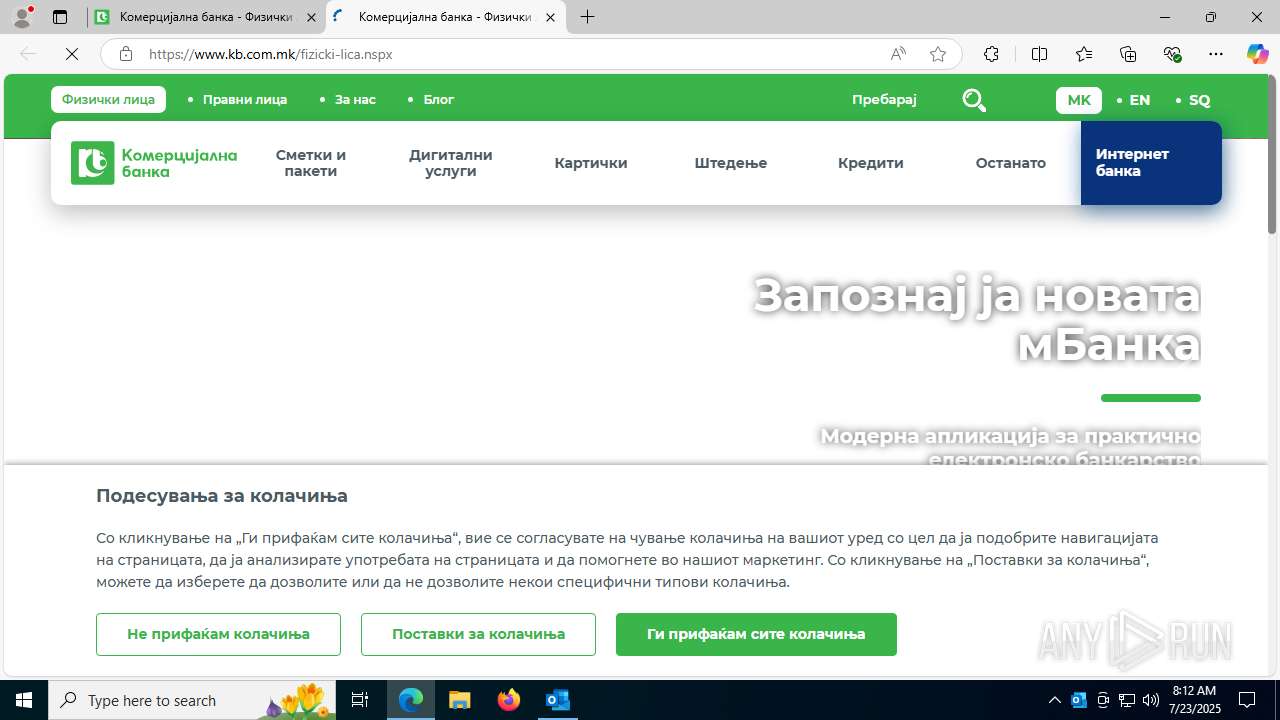Screen dimensions: 1280x720
Task: Accept all cookies with Ги прифаќам сите колачиња
Action: (x=756, y=634)
